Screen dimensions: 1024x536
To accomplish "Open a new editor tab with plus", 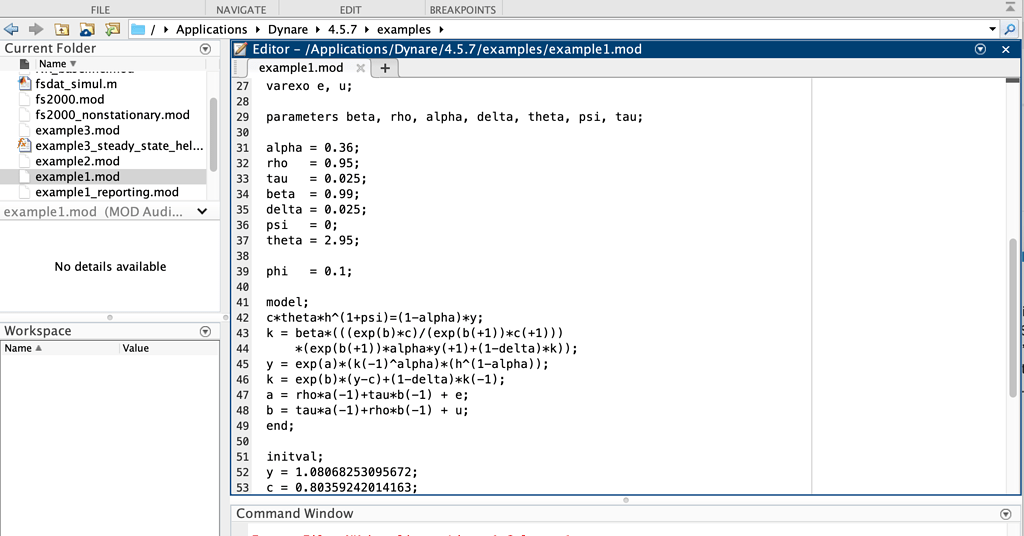I will tap(384, 68).
